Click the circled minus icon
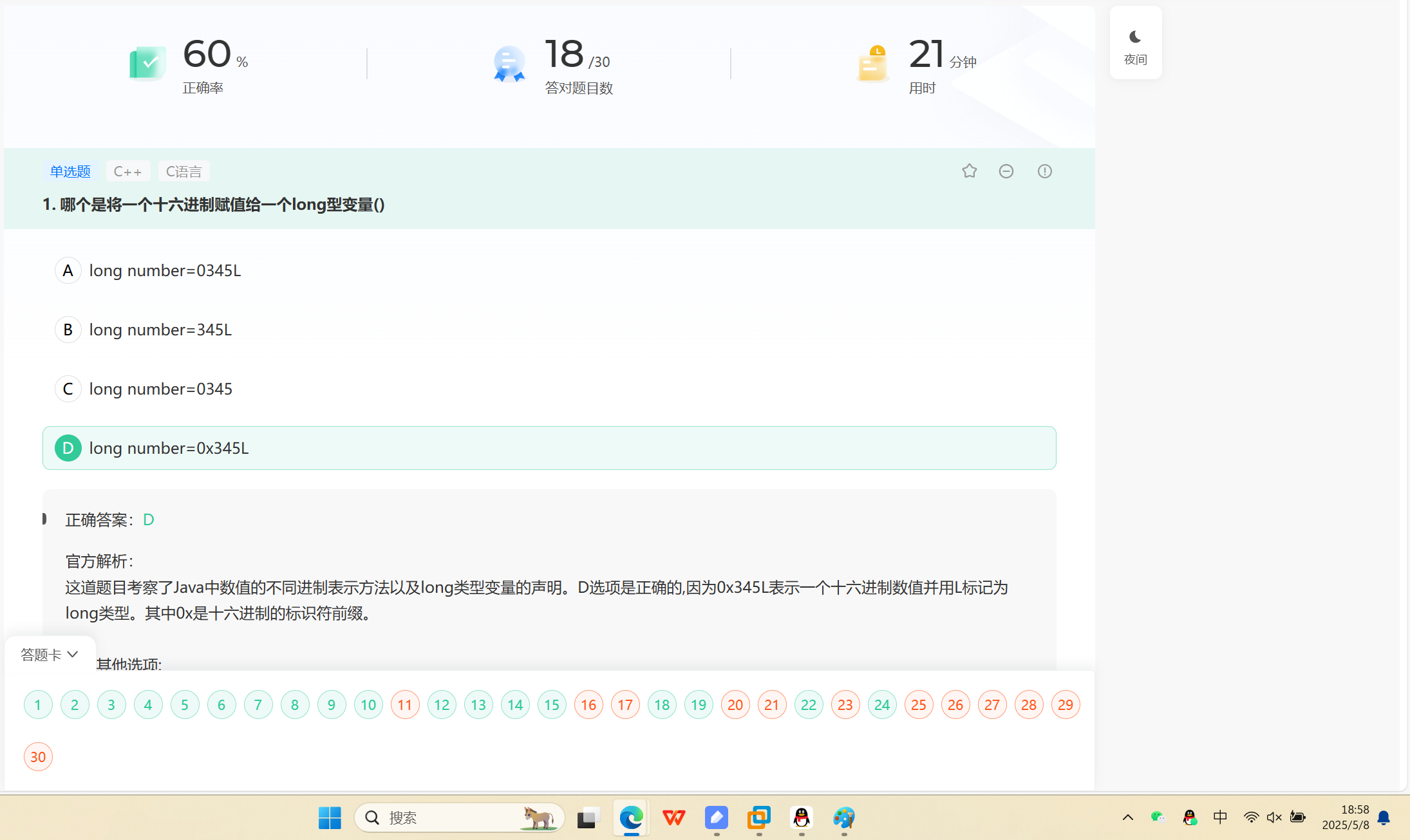 pyautogui.click(x=1006, y=171)
